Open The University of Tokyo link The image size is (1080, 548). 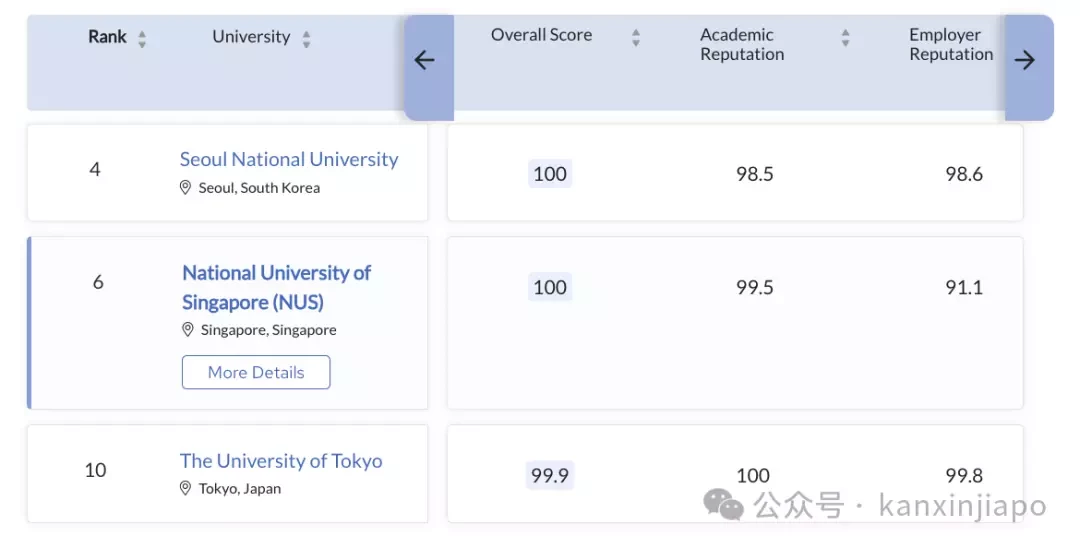[x=281, y=461]
